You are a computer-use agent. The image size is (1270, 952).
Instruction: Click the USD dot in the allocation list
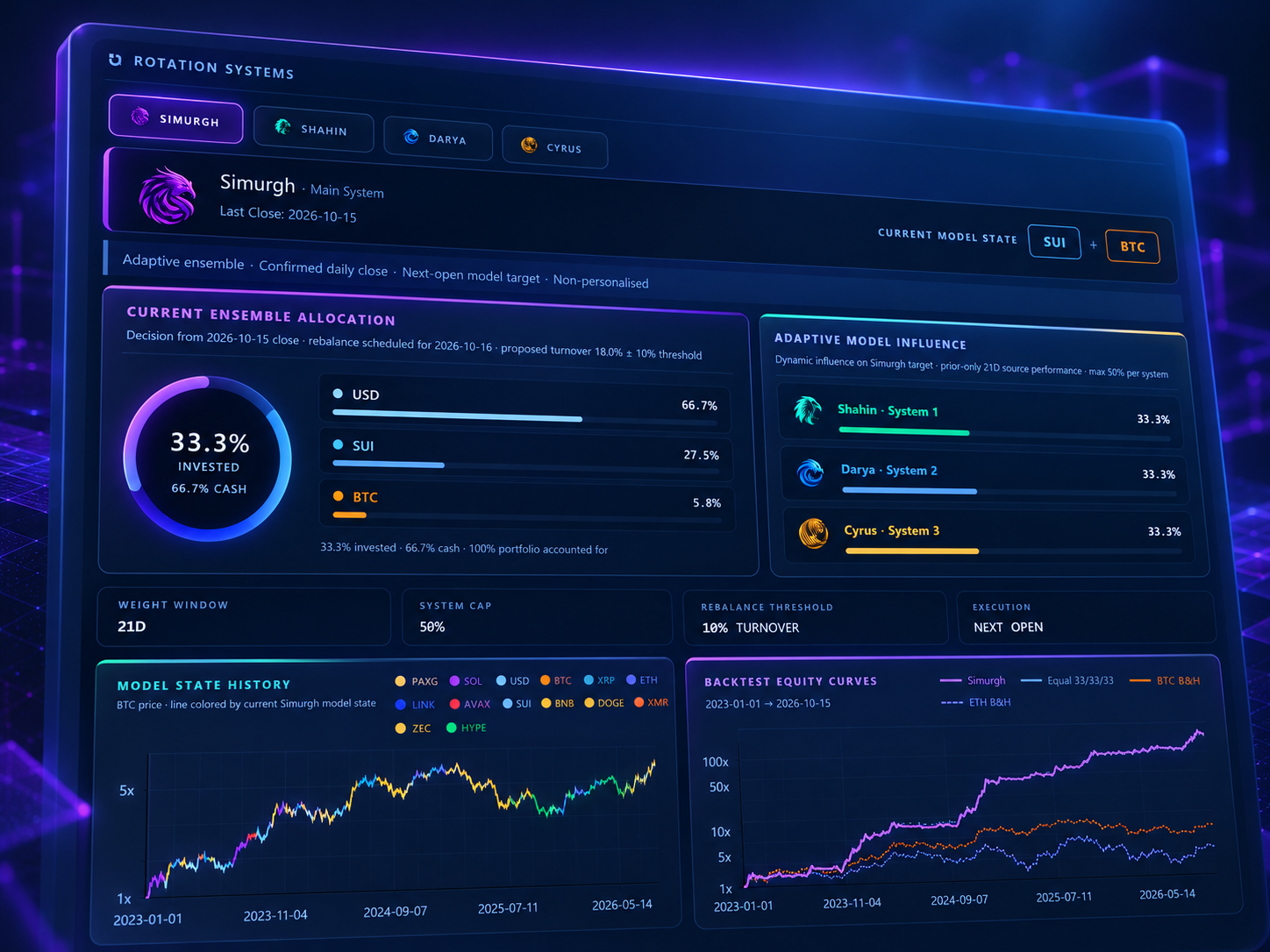(338, 394)
